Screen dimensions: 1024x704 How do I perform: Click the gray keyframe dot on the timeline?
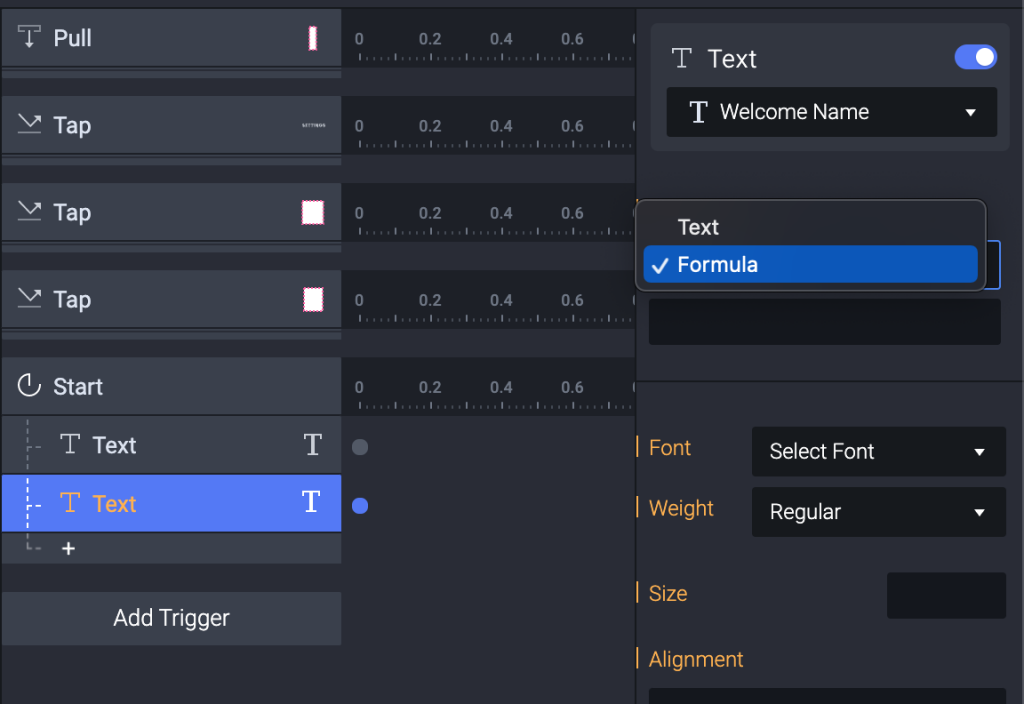pyautogui.click(x=360, y=447)
